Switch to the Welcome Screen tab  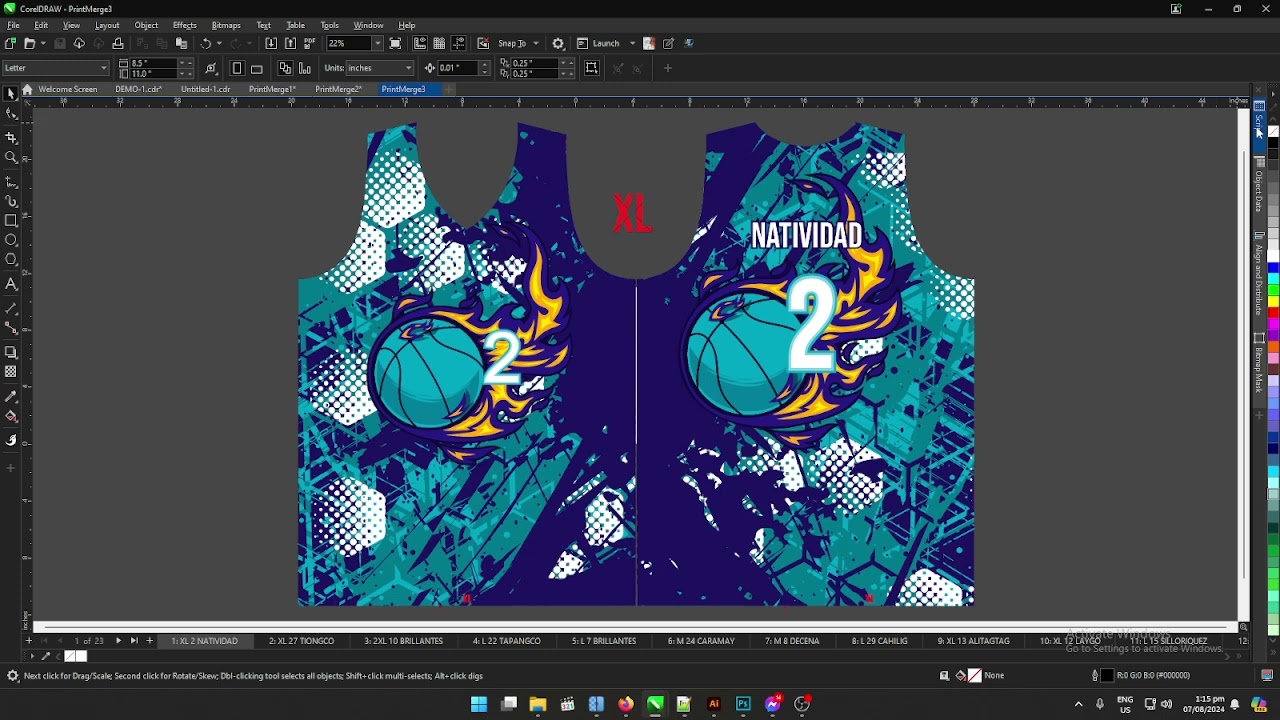pyautogui.click(x=67, y=89)
